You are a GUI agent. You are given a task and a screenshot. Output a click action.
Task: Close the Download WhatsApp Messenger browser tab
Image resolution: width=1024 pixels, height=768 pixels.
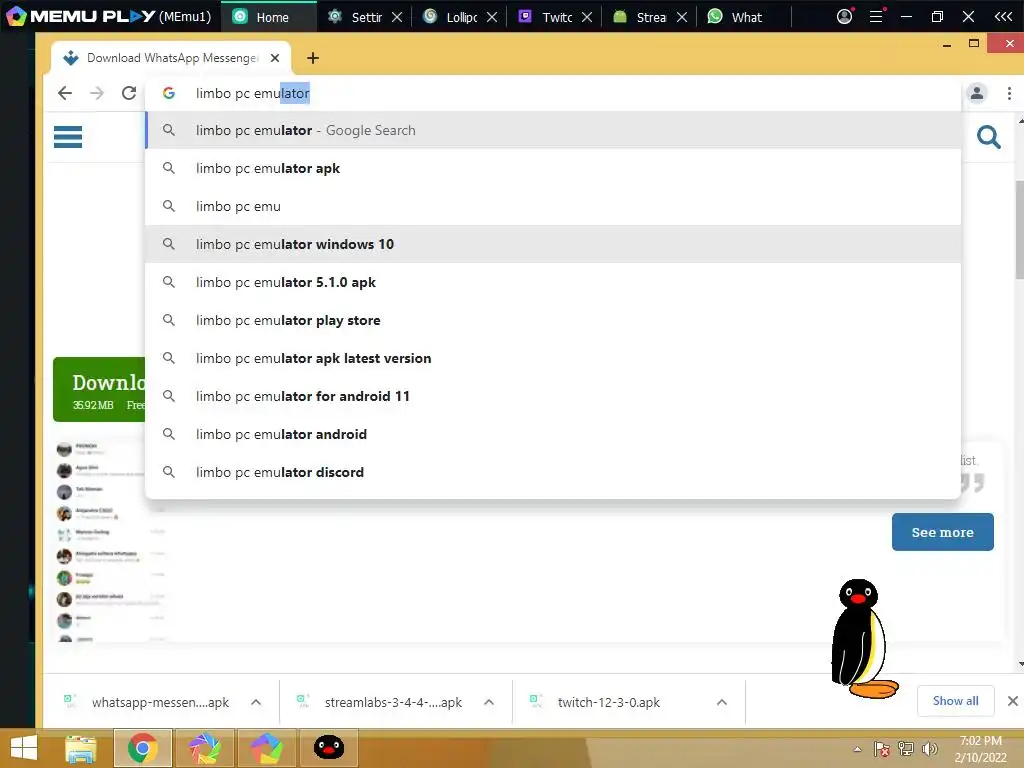(275, 58)
